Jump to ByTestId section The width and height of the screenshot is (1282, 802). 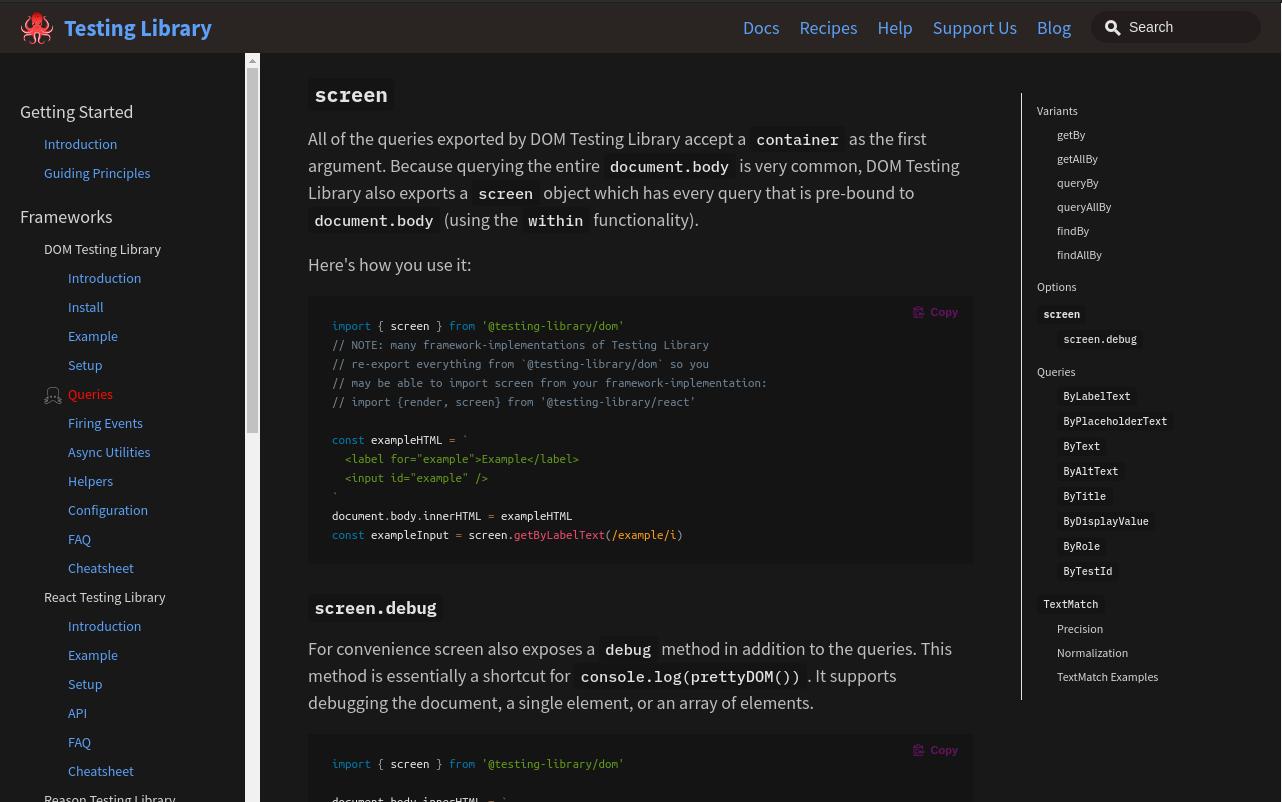click(x=1087, y=571)
